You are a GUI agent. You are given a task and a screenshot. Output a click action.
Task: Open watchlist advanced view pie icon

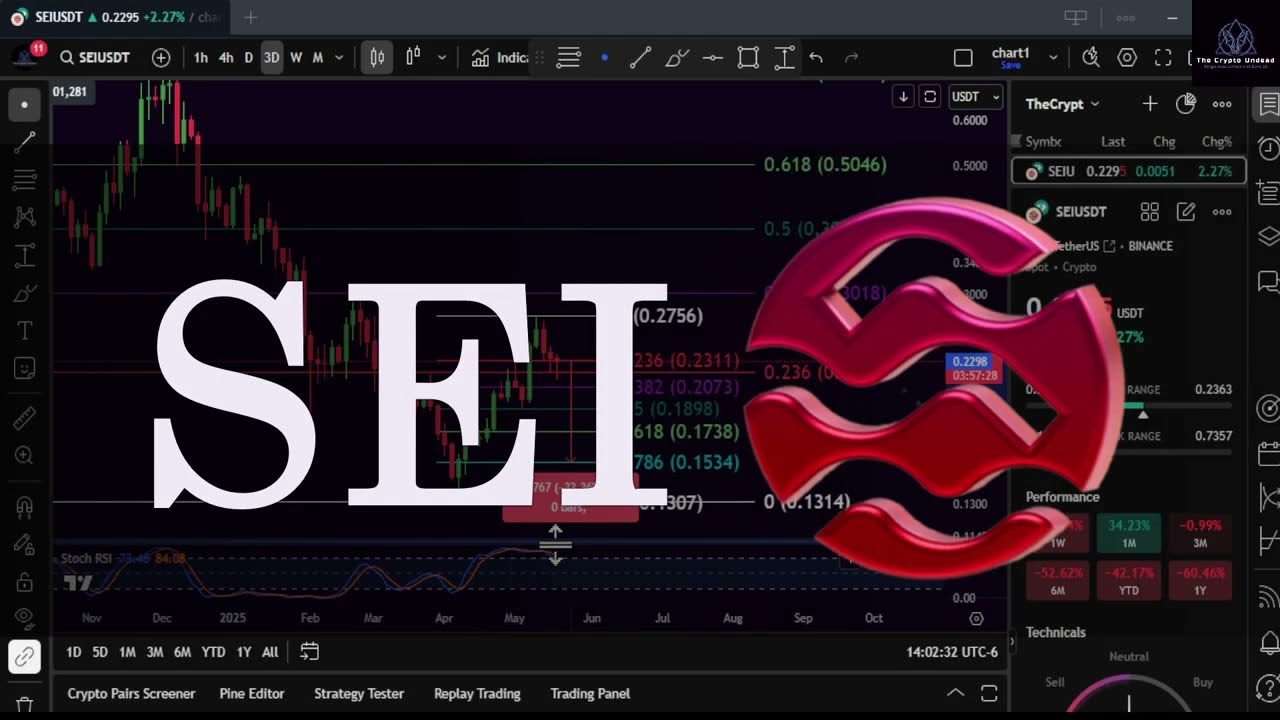pos(1186,104)
